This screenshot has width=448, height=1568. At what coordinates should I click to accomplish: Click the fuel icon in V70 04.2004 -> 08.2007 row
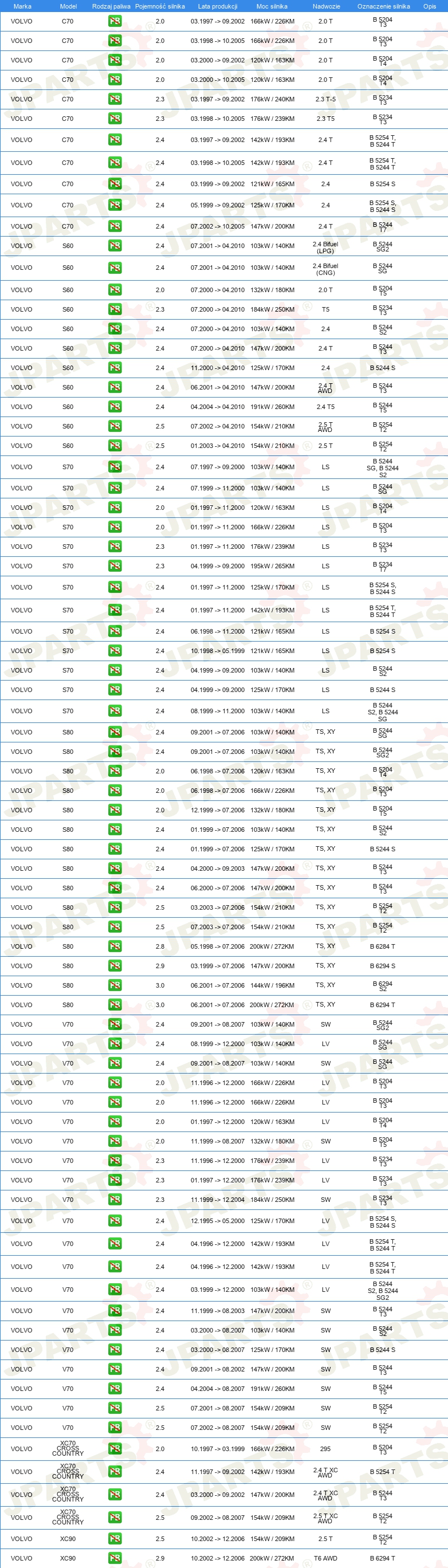point(115,1389)
